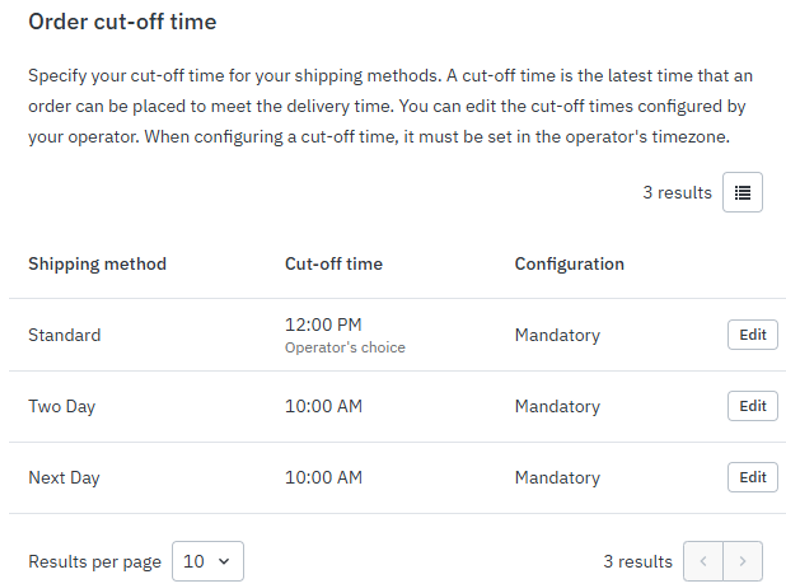Click the bottom 3 results count
794x588 pixels.
(x=638, y=561)
